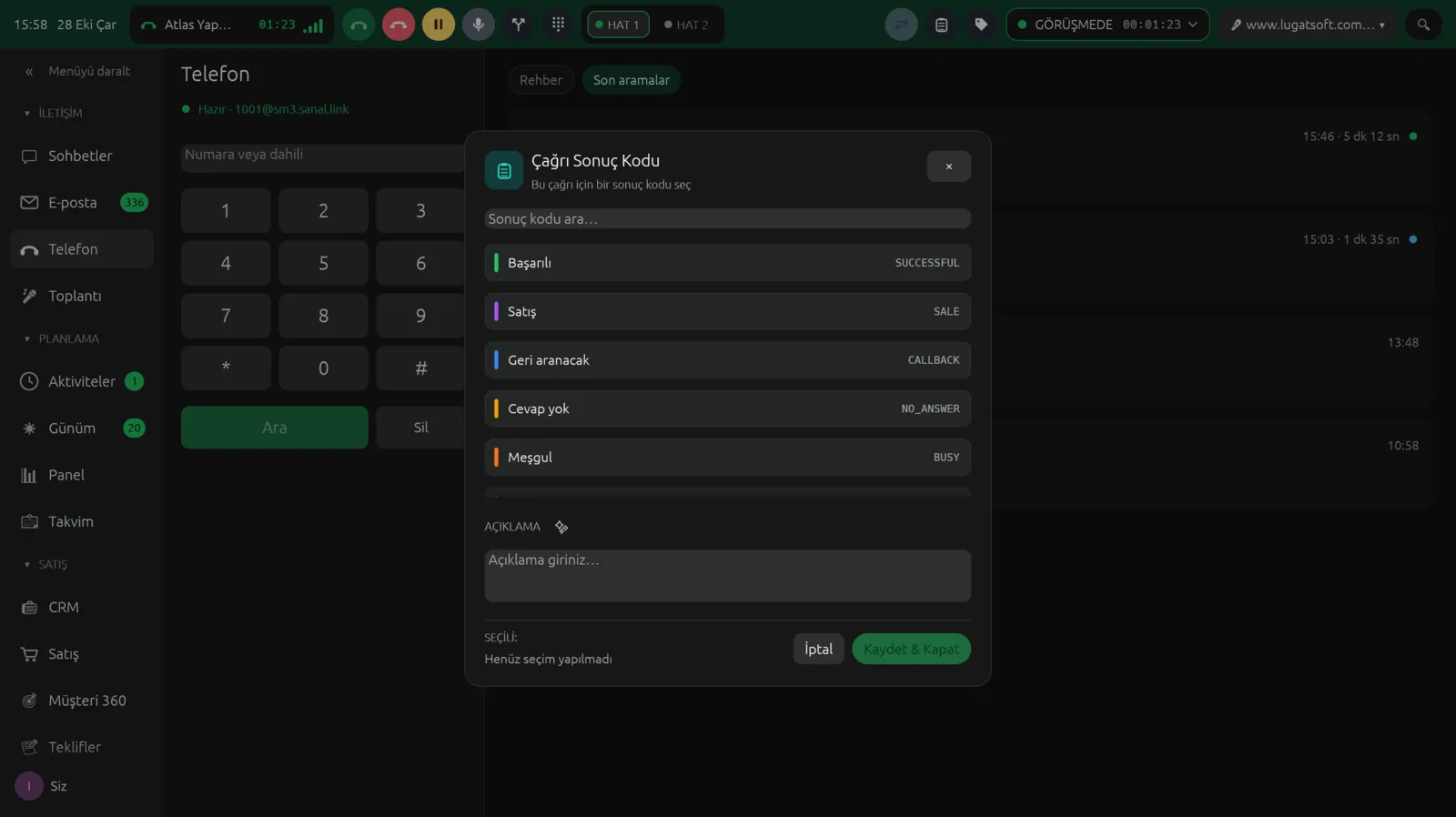Click the tag icon in top bar
Image resolution: width=1456 pixels, height=817 pixels.
981,25
